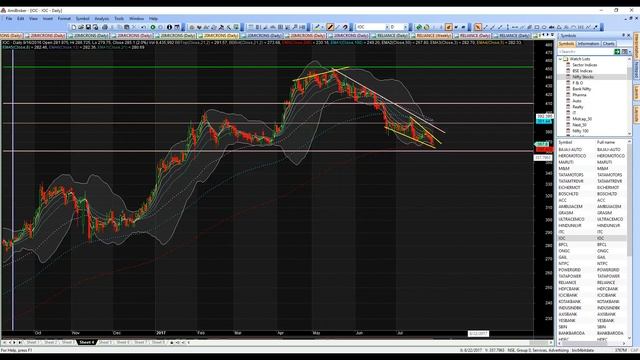Select RELIANCE in symbol list
This screenshot has height=360, width=640.
pyautogui.click(x=567, y=282)
